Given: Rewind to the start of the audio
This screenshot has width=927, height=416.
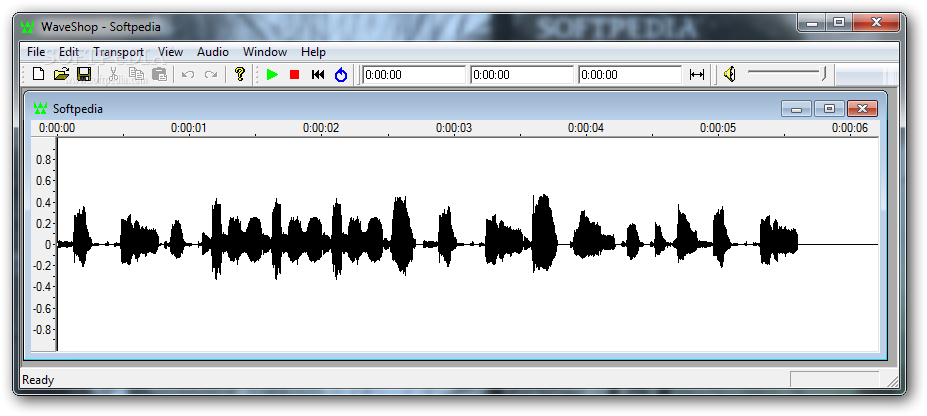Looking at the screenshot, I should 318,74.
